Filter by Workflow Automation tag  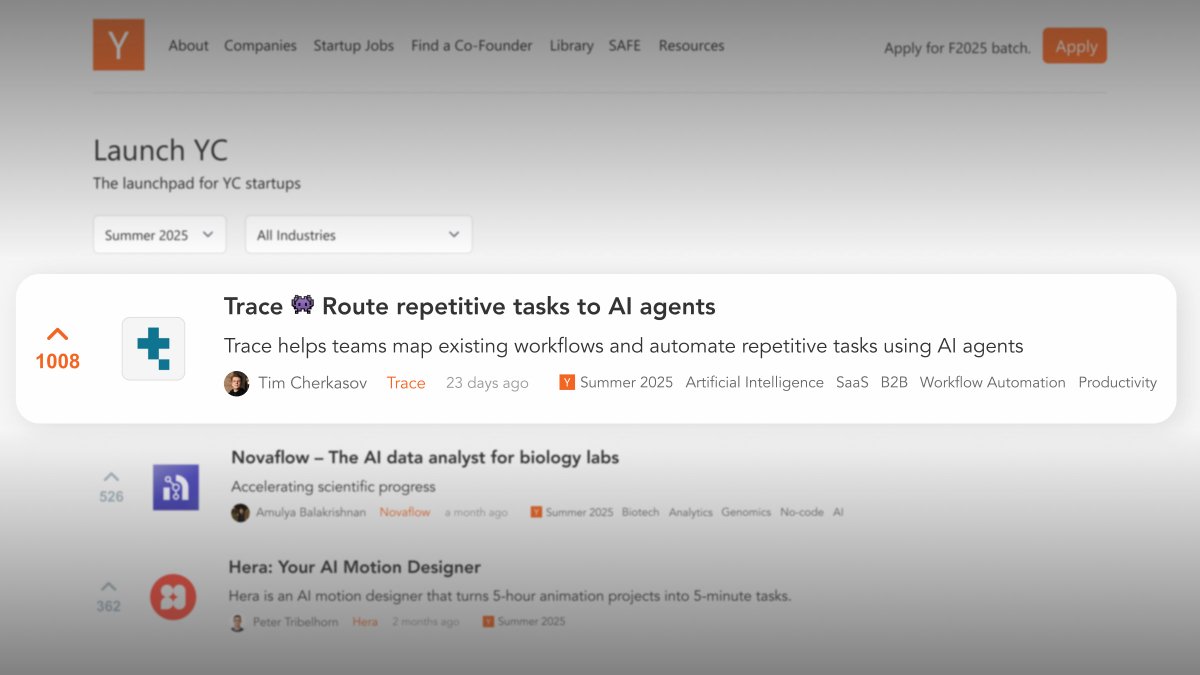coord(993,383)
